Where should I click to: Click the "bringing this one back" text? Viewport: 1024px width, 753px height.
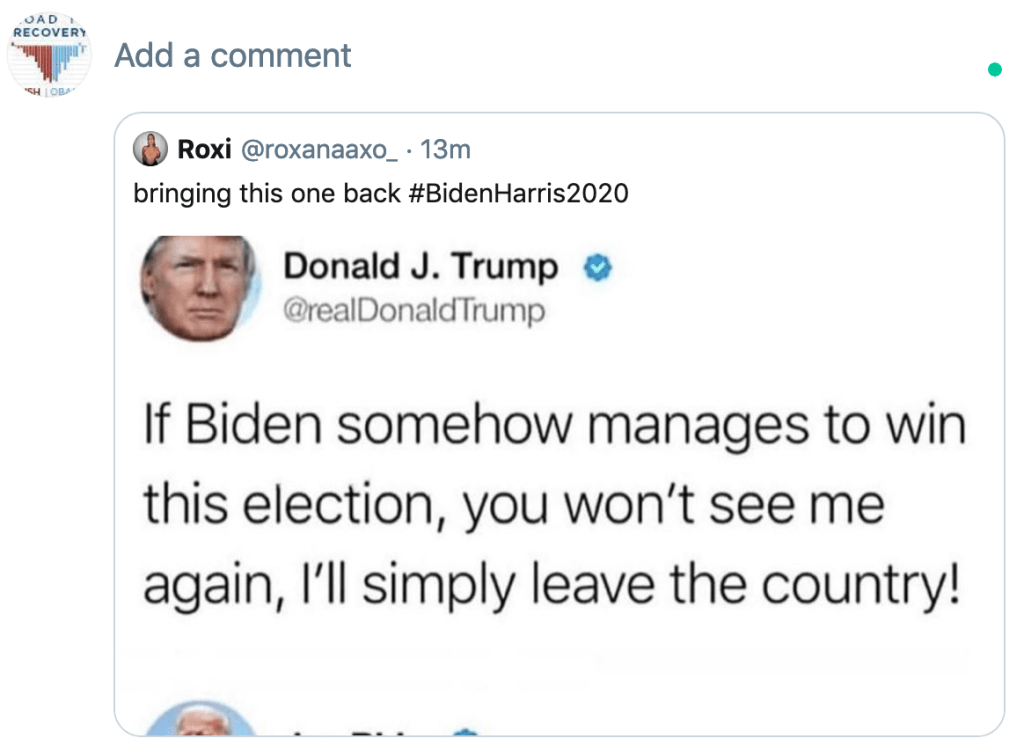click(267, 193)
